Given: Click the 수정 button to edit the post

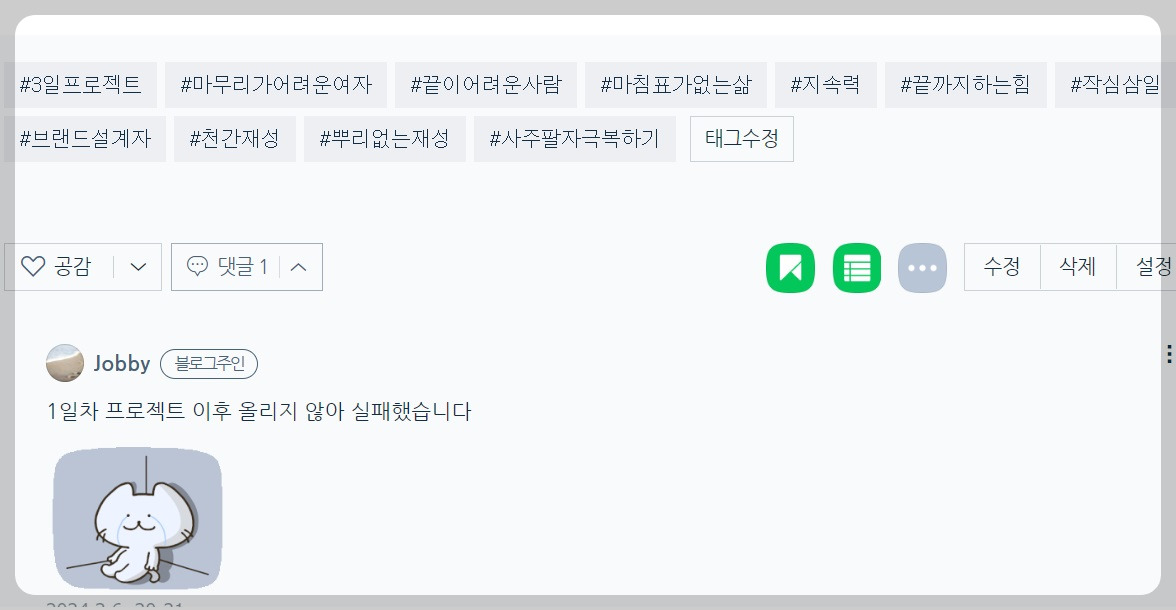Looking at the screenshot, I should click(1002, 266).
